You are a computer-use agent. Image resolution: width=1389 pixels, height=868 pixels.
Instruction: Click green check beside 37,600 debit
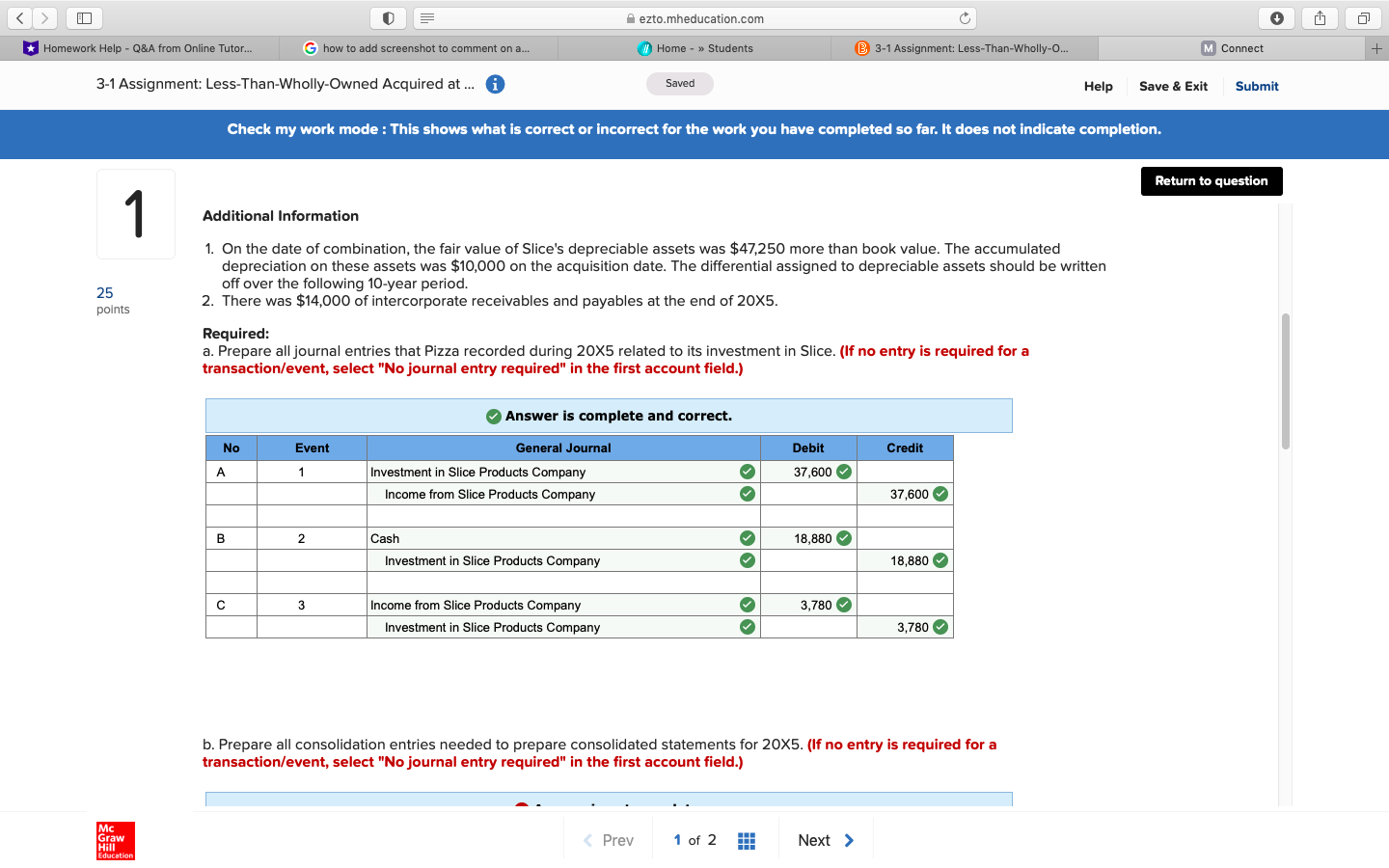844,472
